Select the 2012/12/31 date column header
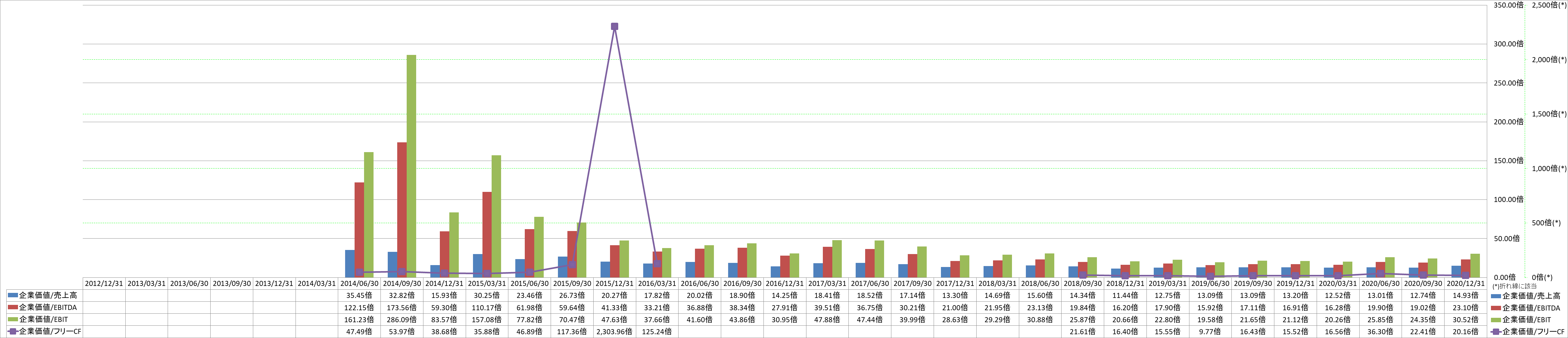The height and width of the screenshot is (338, 1568). [x=104, y=283]
